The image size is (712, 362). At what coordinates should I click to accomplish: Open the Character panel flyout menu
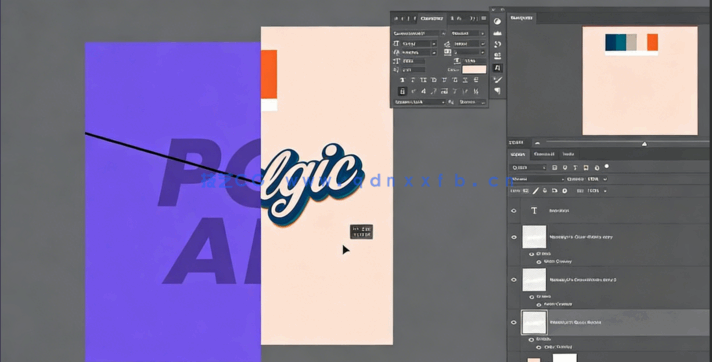point(484,18)
